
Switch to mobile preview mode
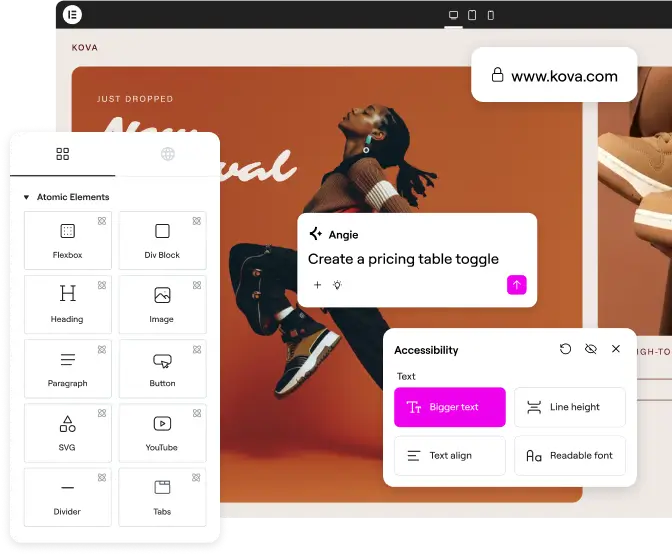tap(490, 15)
